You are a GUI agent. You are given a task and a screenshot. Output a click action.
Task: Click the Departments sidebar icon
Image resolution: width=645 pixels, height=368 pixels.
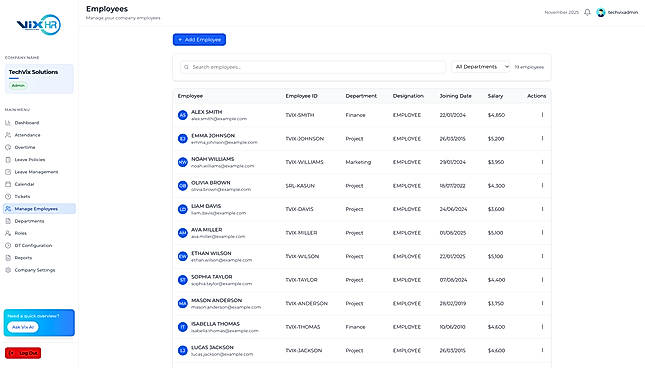8,221
